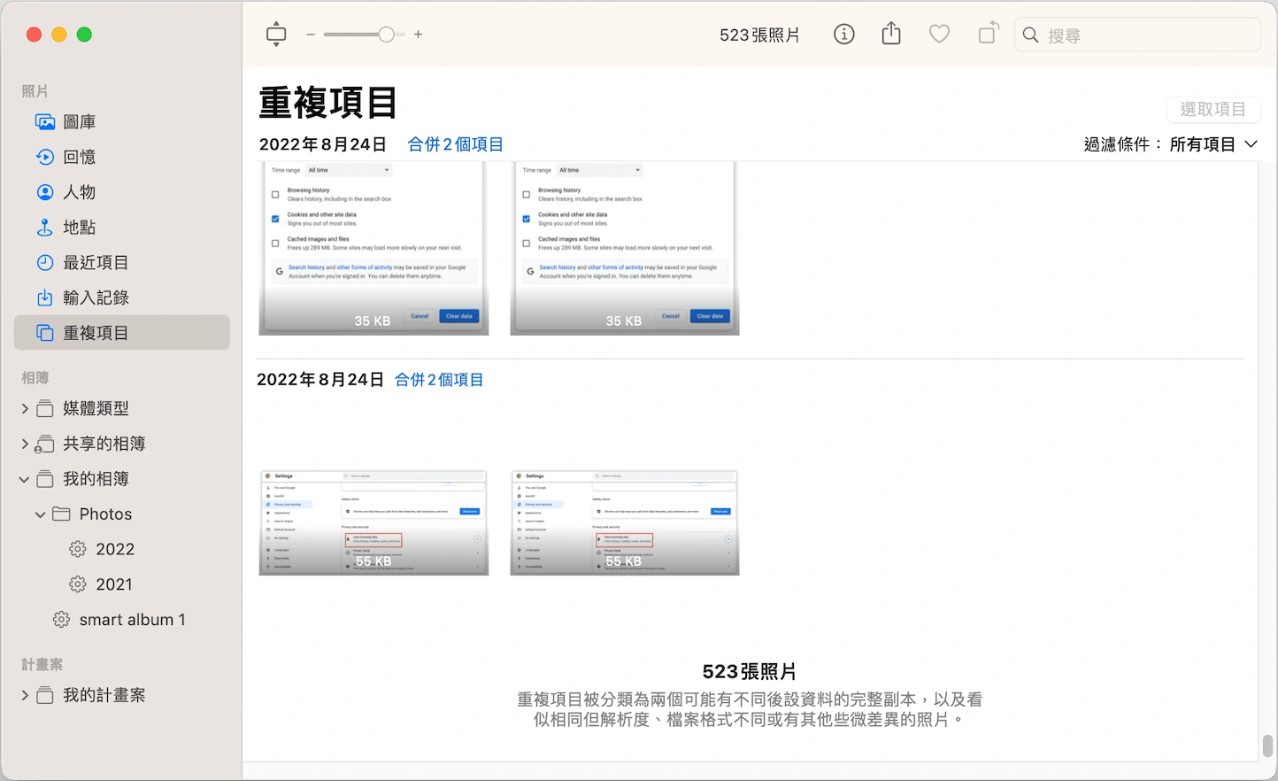Click the vertical scrollbar handle
The width and height of the screenshot is (1278, 781).
(x=1267, y=746)
